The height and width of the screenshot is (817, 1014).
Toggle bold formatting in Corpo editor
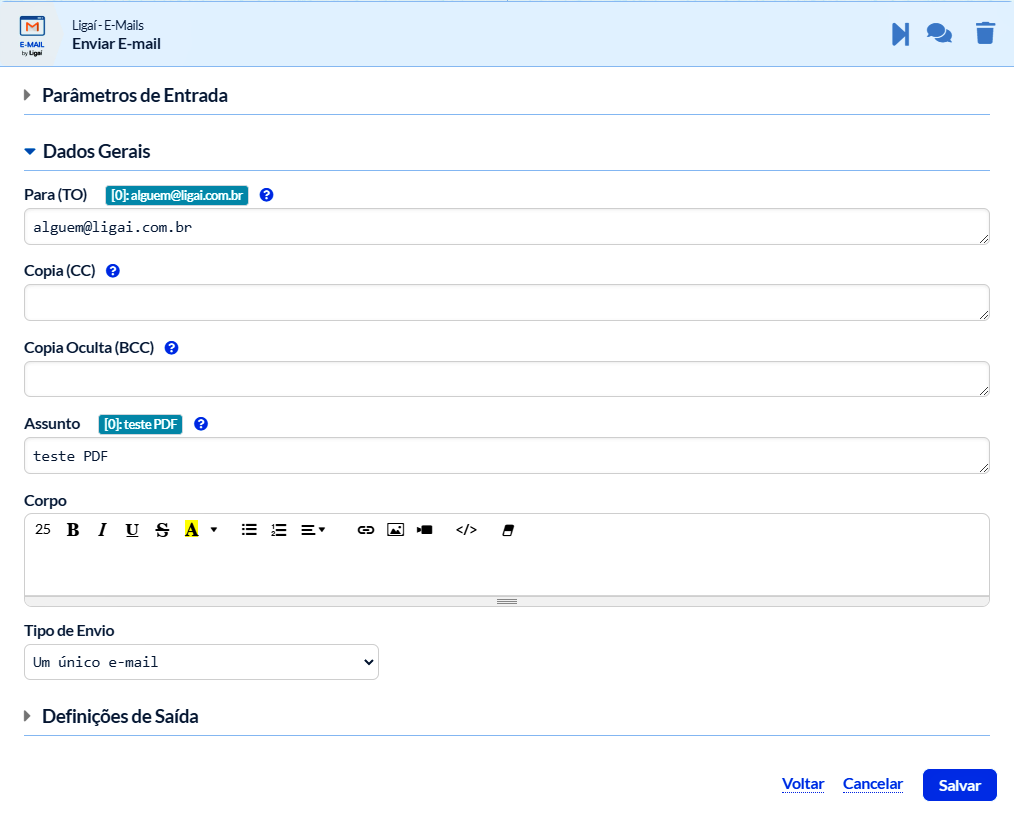click(73, 530)
